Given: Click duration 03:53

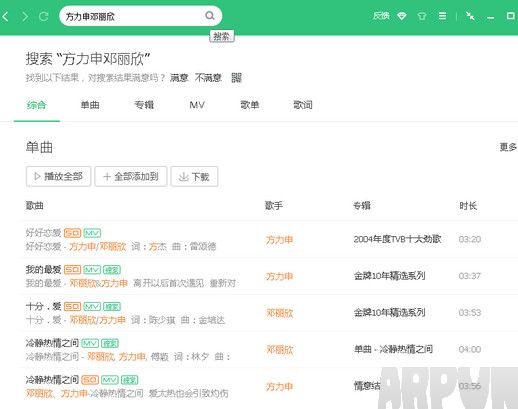Looking at the screenshot, I should [x=470, y=312].
